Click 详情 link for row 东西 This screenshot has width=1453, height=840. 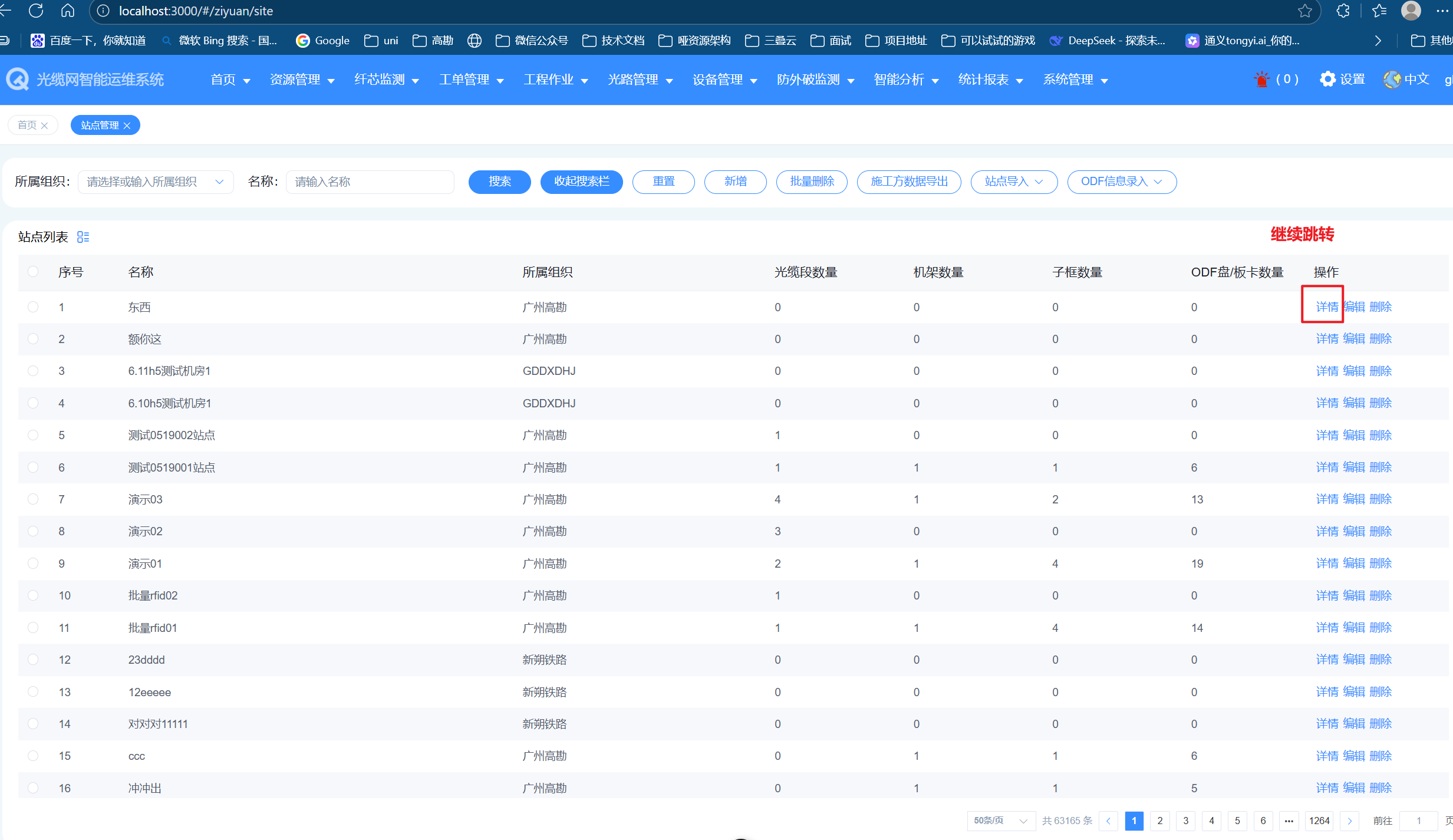click(x=1327, y=307)
